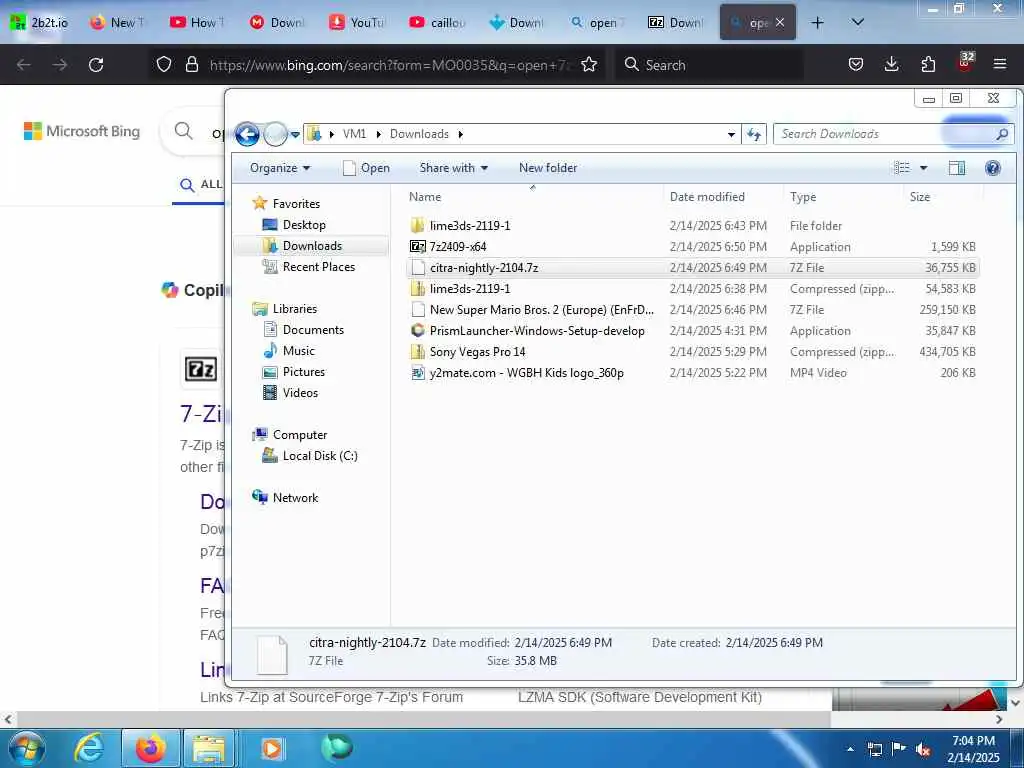Open Firefox downloads panel
Viewport: 1024px width, 768px height.
(x=891, y=65)
